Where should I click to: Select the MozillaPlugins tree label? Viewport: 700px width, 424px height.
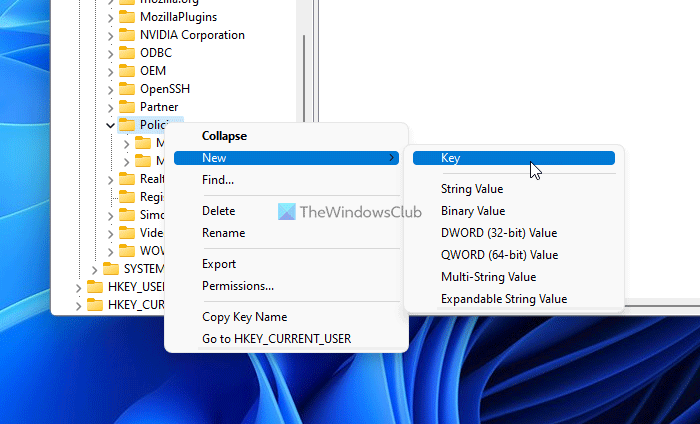coord(179,17)
